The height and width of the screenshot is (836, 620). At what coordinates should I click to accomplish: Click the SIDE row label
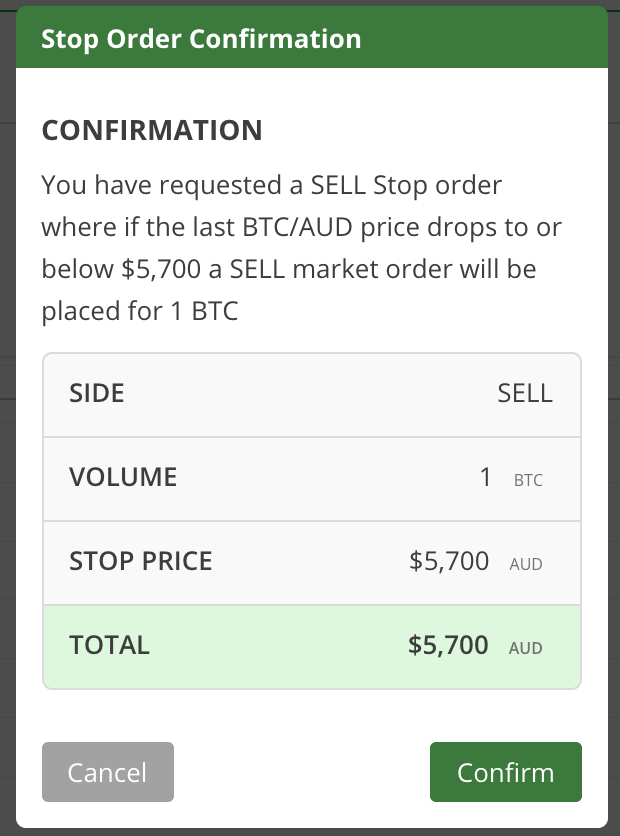pos(96,393)
